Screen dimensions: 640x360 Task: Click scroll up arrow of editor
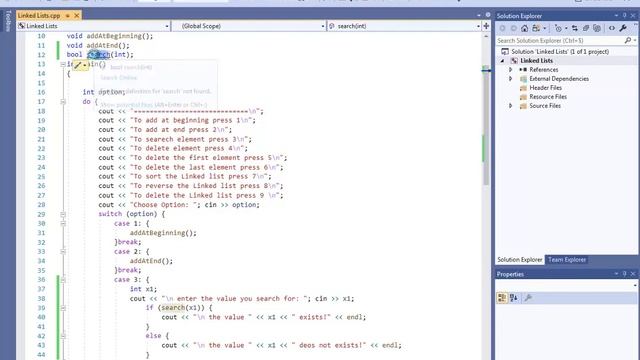486,36
